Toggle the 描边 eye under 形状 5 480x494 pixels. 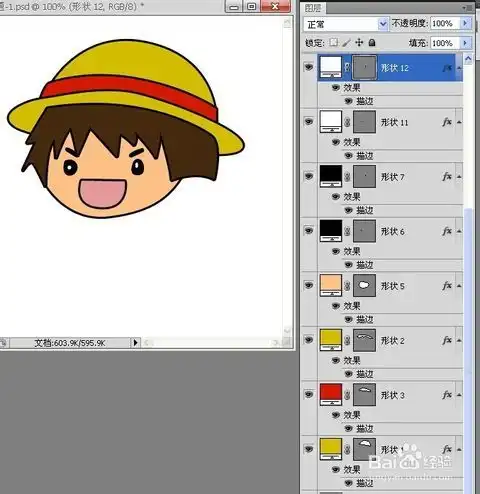pos(348,319)
